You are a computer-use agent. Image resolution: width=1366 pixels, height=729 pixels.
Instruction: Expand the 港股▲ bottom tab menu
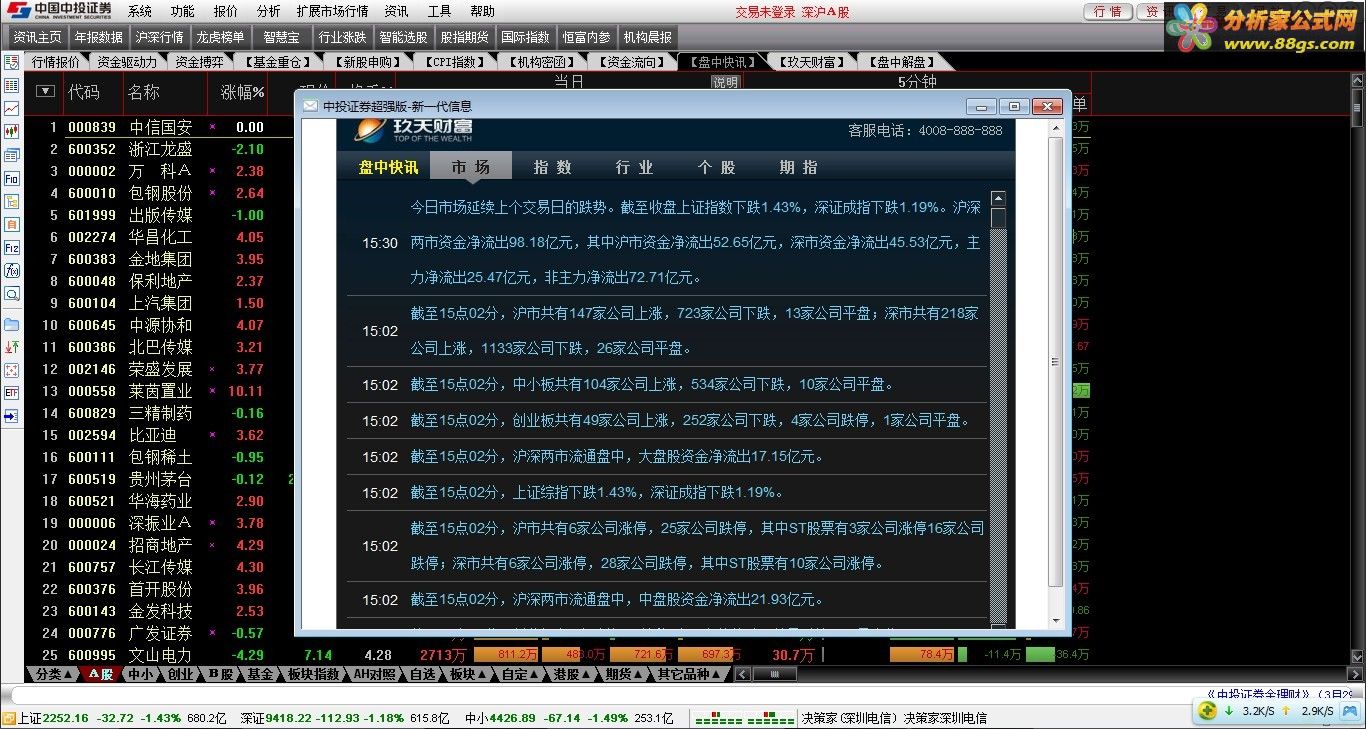click(x=573, y=674)
